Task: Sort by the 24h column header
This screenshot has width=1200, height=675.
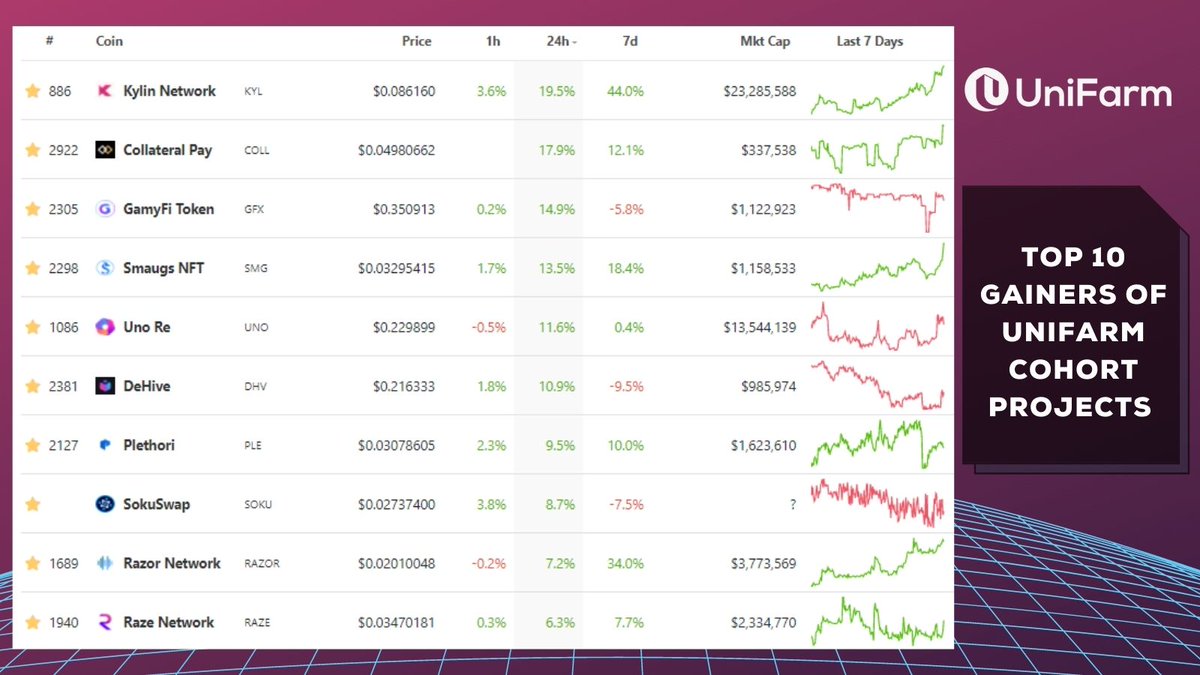Action: click(x=561, y=41)
